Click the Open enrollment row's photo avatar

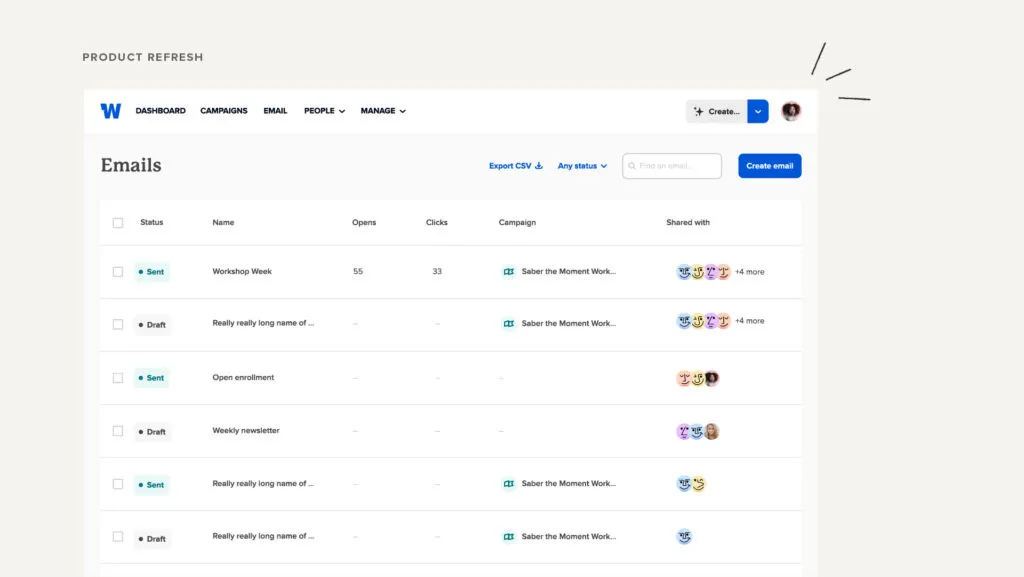pyautogui.click(x=712, y=378)
